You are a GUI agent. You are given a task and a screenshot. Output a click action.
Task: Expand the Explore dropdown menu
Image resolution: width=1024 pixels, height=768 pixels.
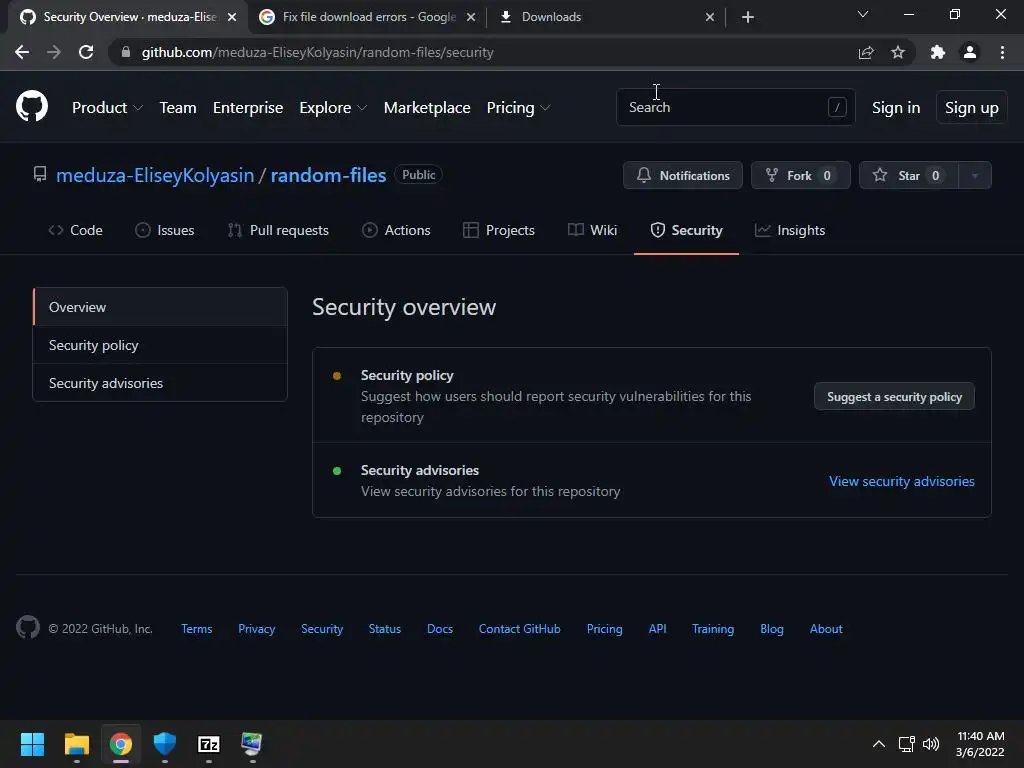pyautogui.click(x=332, y=108)
